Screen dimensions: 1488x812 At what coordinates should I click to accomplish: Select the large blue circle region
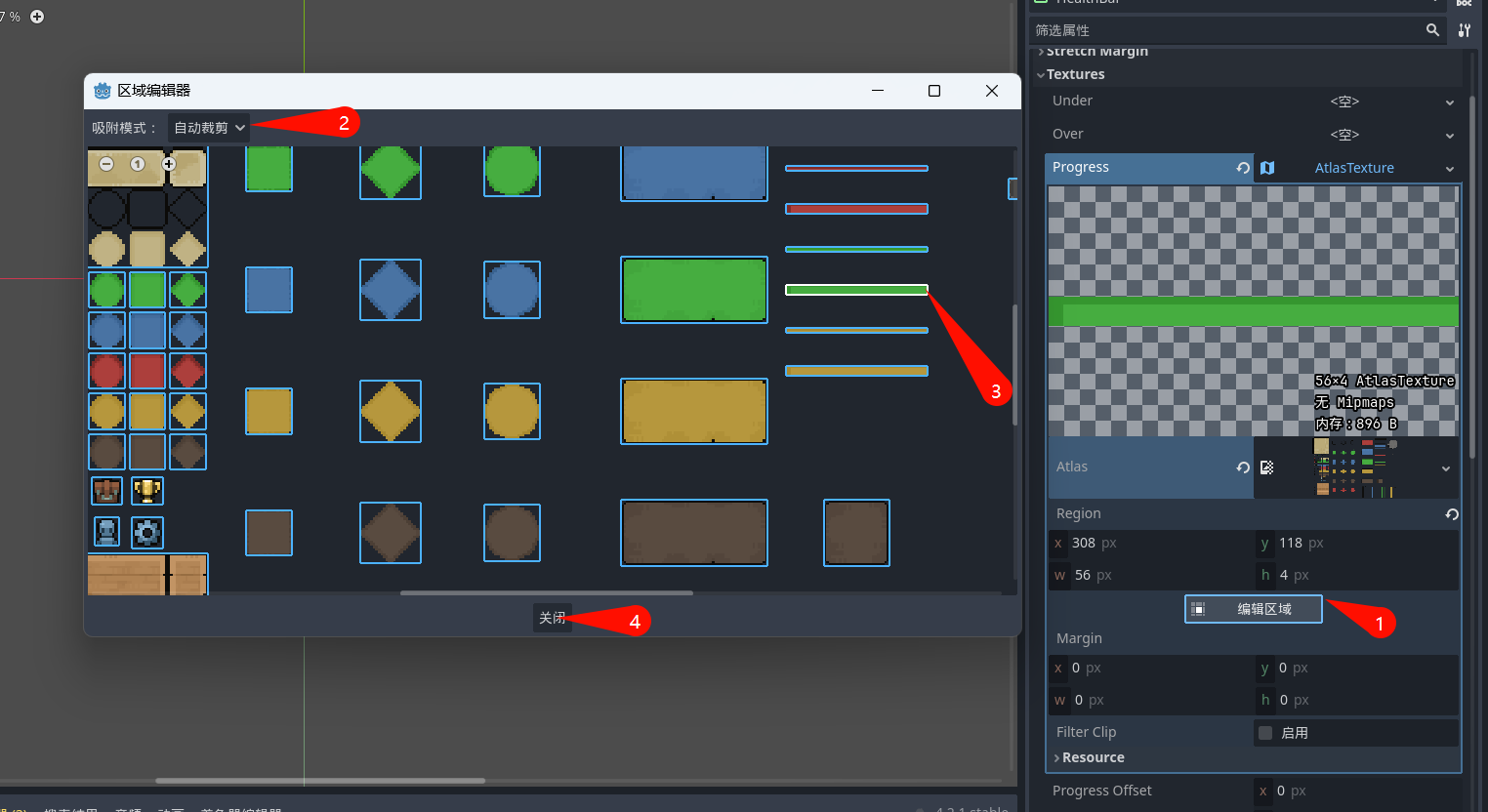[512, 290]
